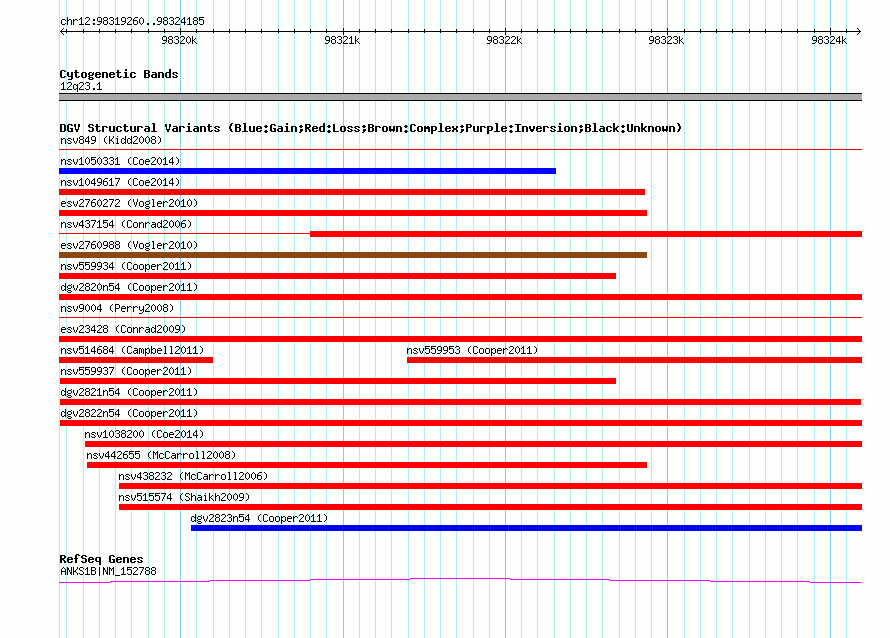890x638 pixels.
Task: Open esv23428 (Conrad2009) label
Action: (x=123, y=329)
